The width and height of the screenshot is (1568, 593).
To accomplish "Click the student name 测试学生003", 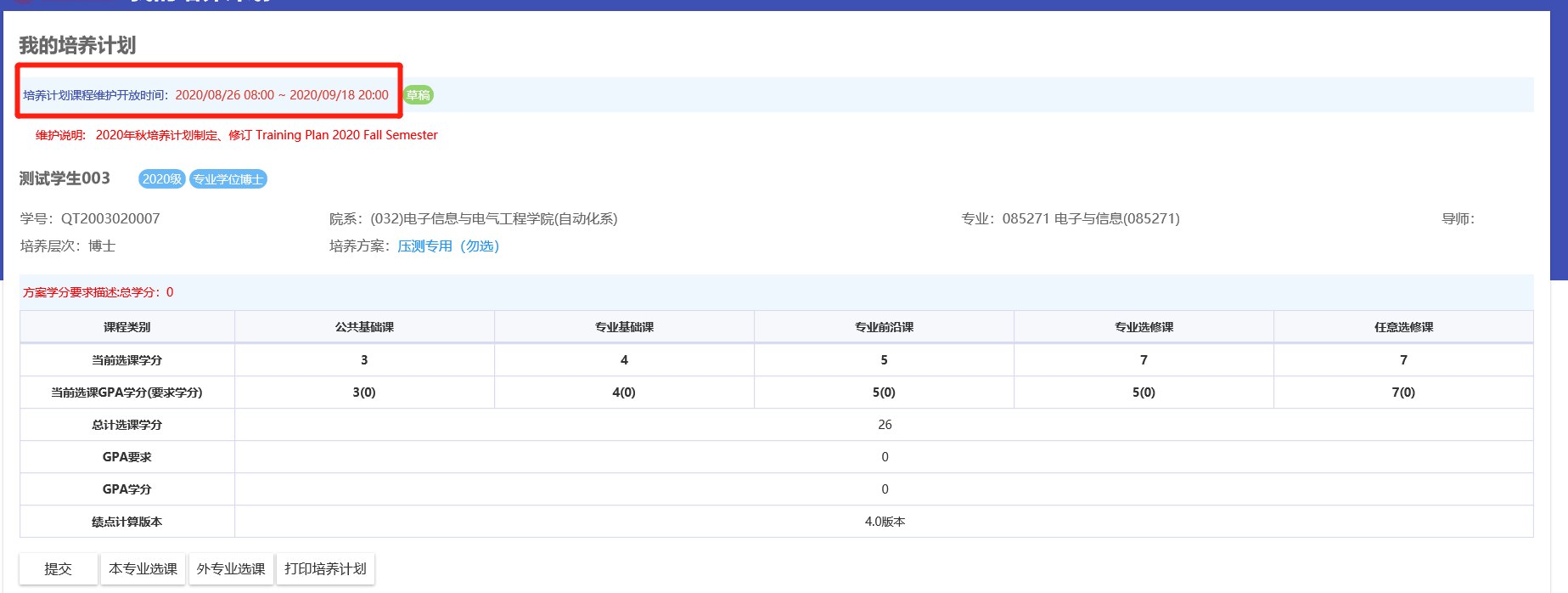I will 65,178.
